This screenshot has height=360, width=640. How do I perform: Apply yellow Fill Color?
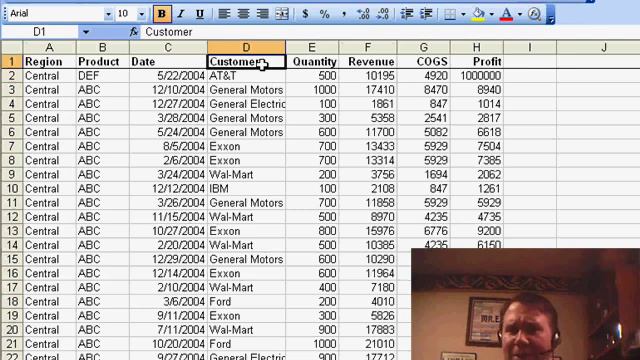pos(478,14)
